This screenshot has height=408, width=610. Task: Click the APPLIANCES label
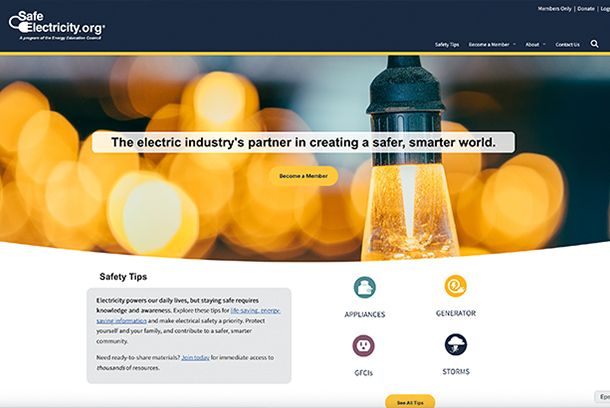coord(365,314)
